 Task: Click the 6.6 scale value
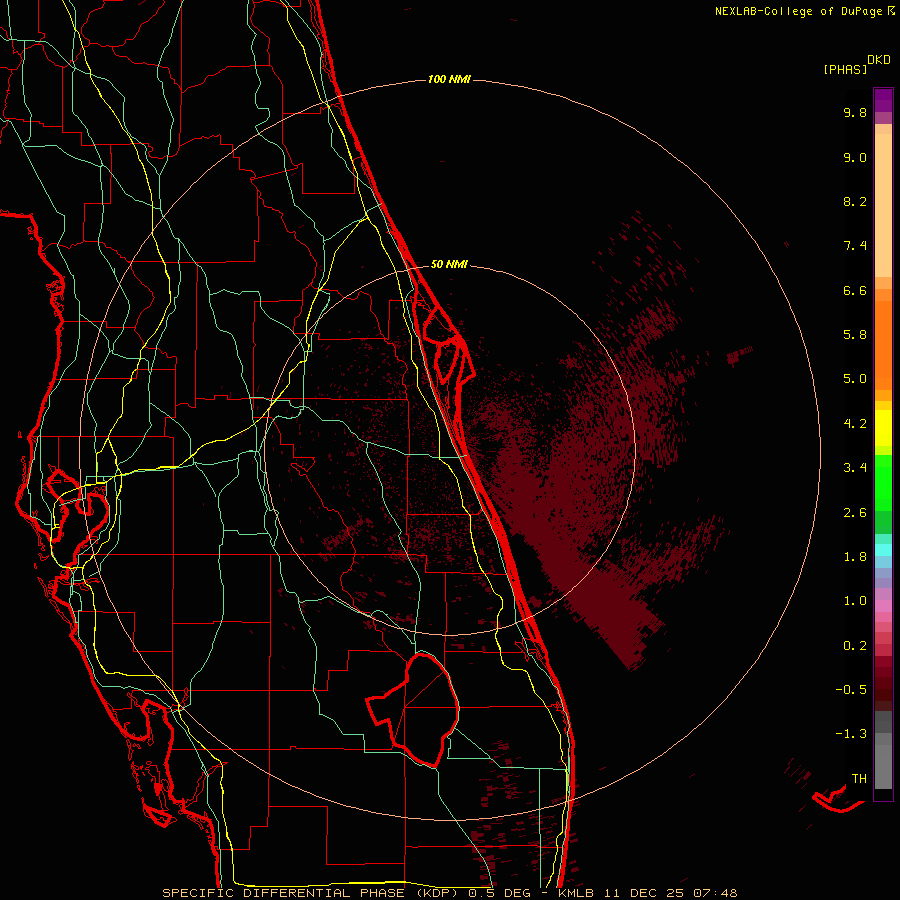coord(855,290)
